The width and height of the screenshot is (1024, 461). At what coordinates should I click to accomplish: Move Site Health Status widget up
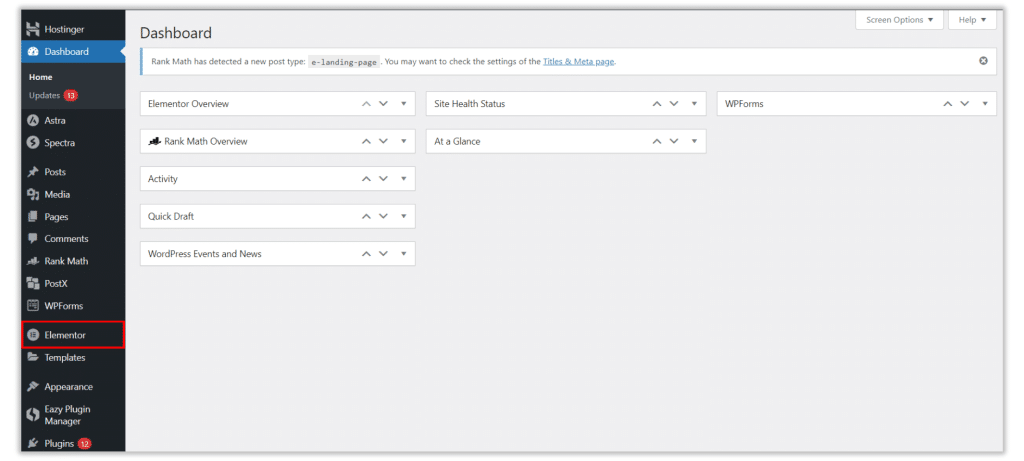(x=657, y=104)
